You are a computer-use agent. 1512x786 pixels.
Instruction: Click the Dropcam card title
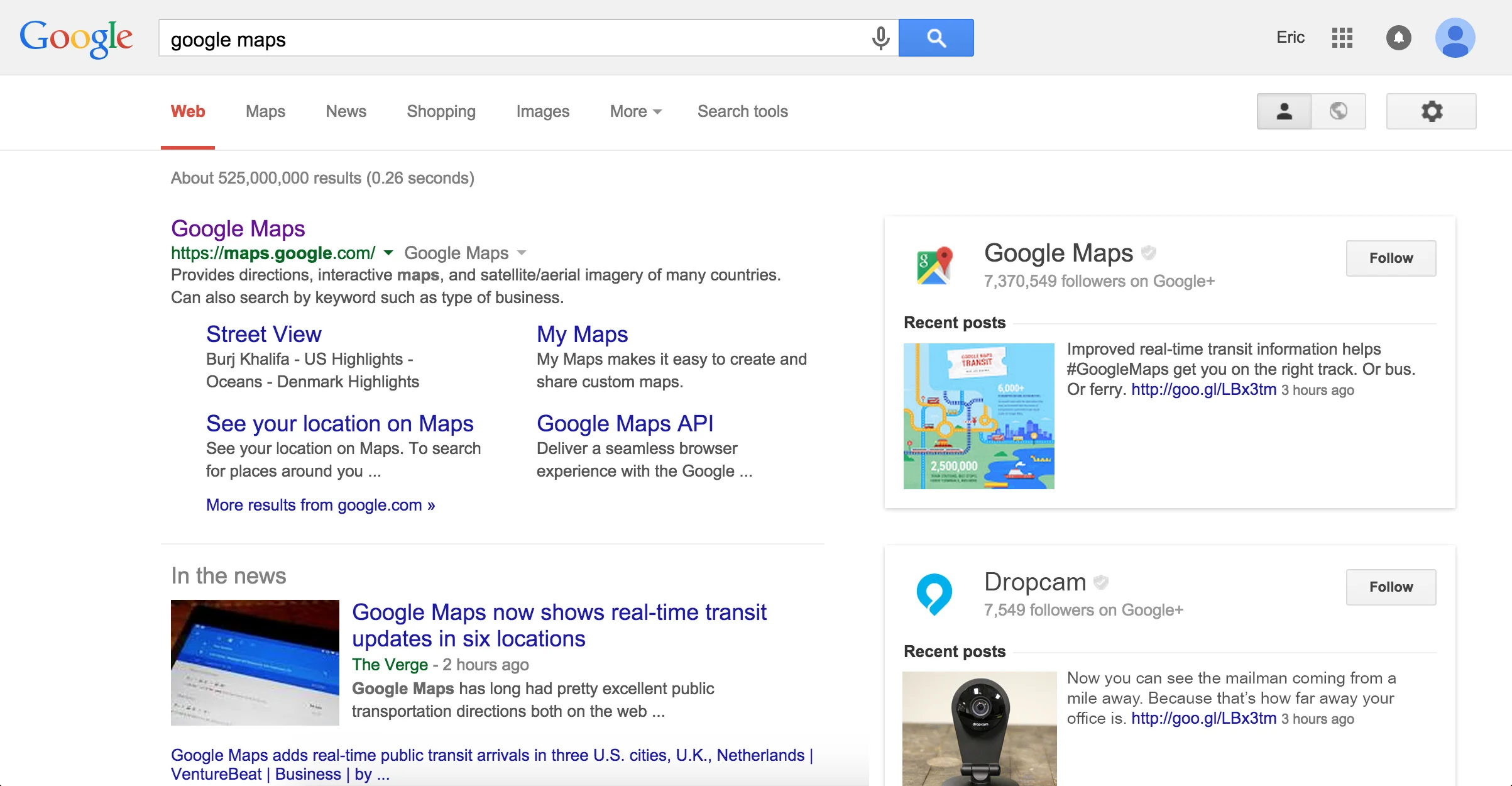point(1035,582)
